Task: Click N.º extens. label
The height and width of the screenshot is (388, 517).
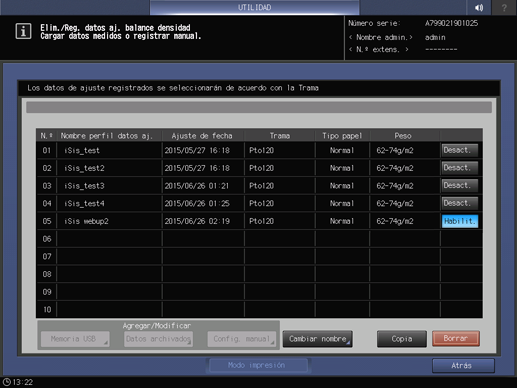Action: point(379,50)
